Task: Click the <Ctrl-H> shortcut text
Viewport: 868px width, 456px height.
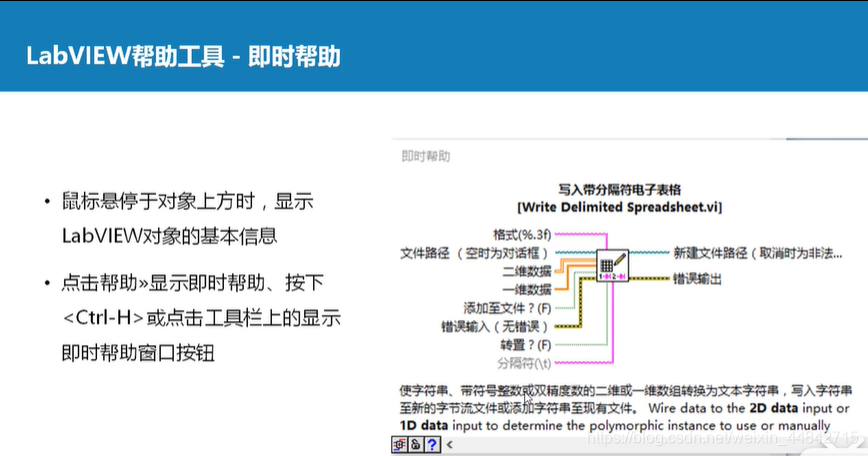Action: point(104,318)
